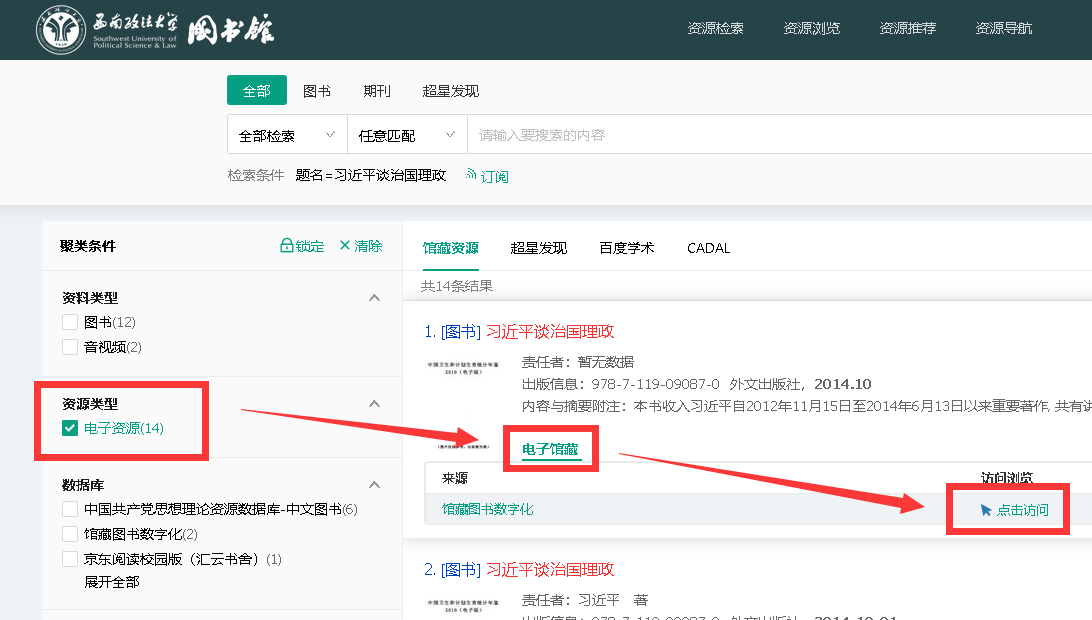
Task: Select the 期刊 search category
Action: (377, 91)
